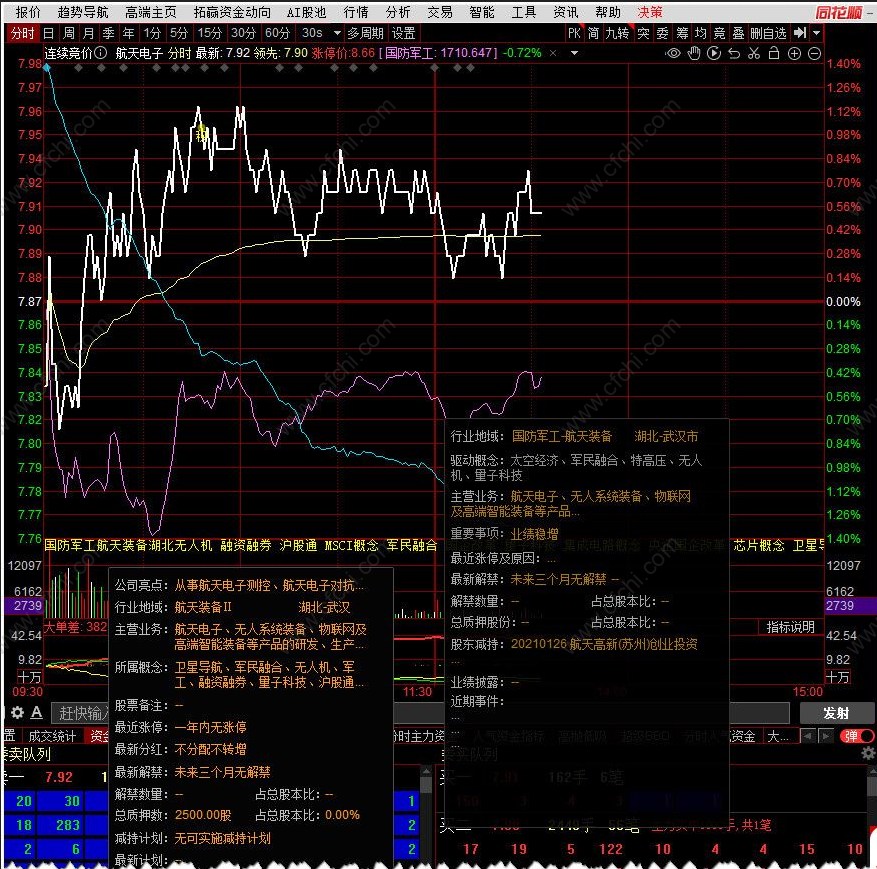Select the 1分 period
877x869 pixels.
coord(152,34)
